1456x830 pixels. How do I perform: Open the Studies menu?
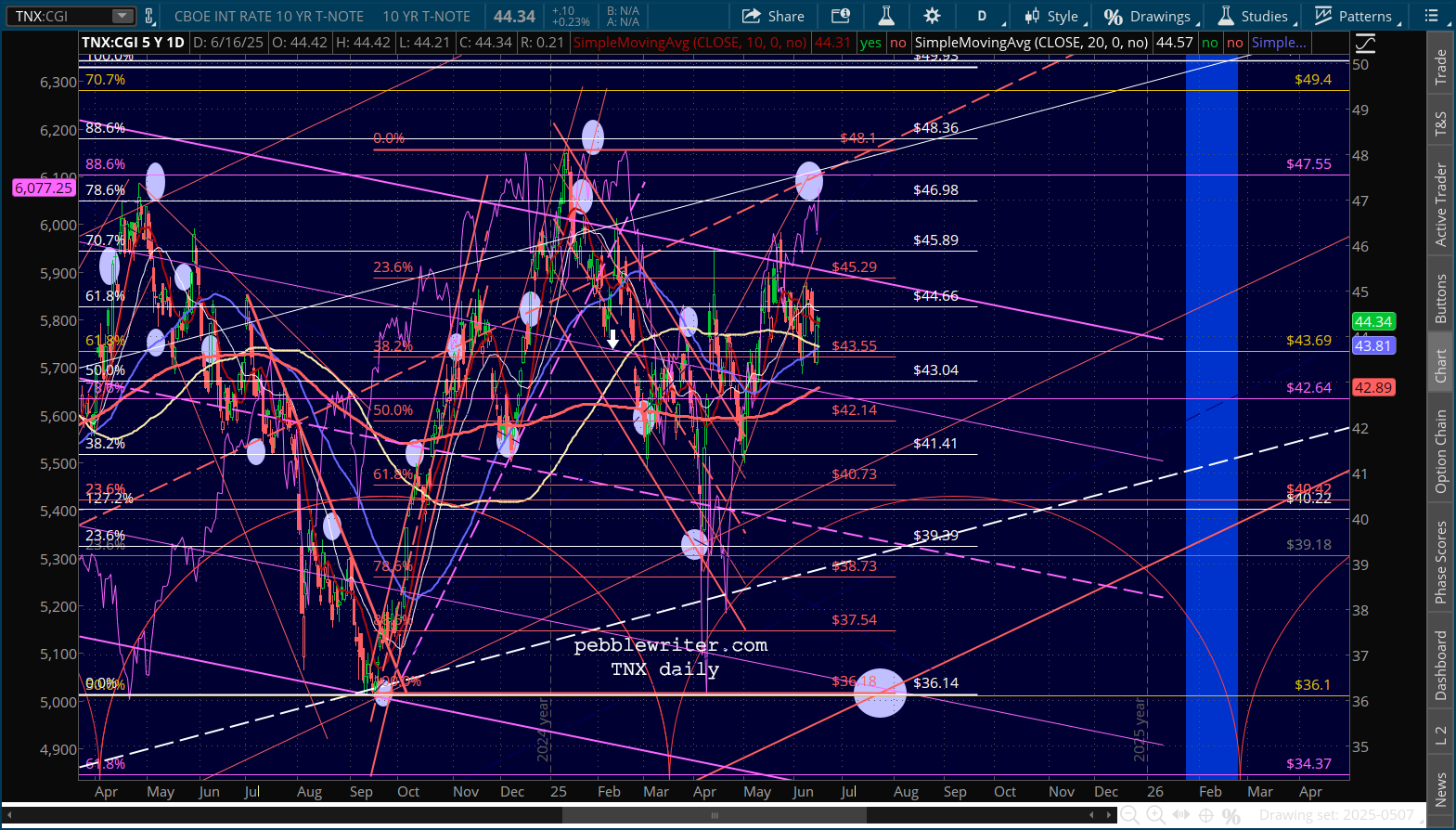(1253, 16)
